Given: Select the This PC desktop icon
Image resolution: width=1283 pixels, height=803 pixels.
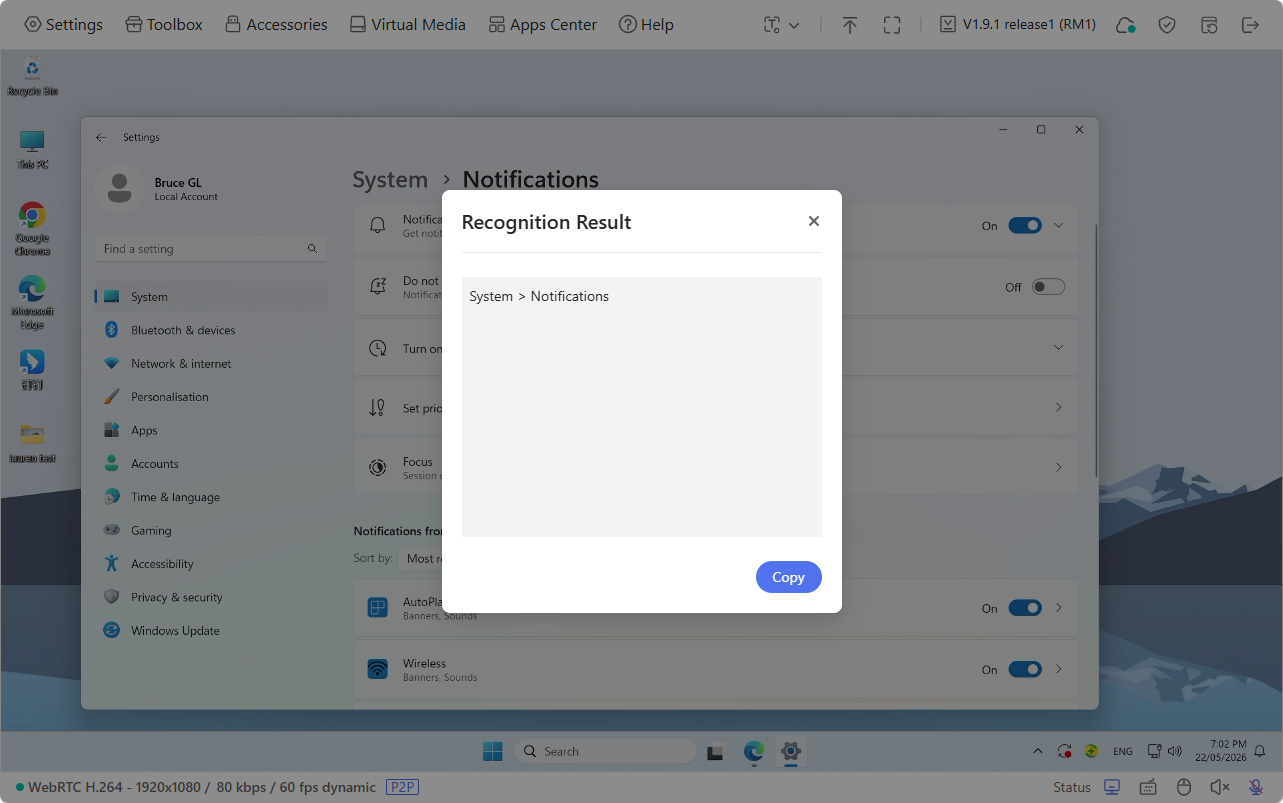Looking at the screenshot, I should [32, 149].
